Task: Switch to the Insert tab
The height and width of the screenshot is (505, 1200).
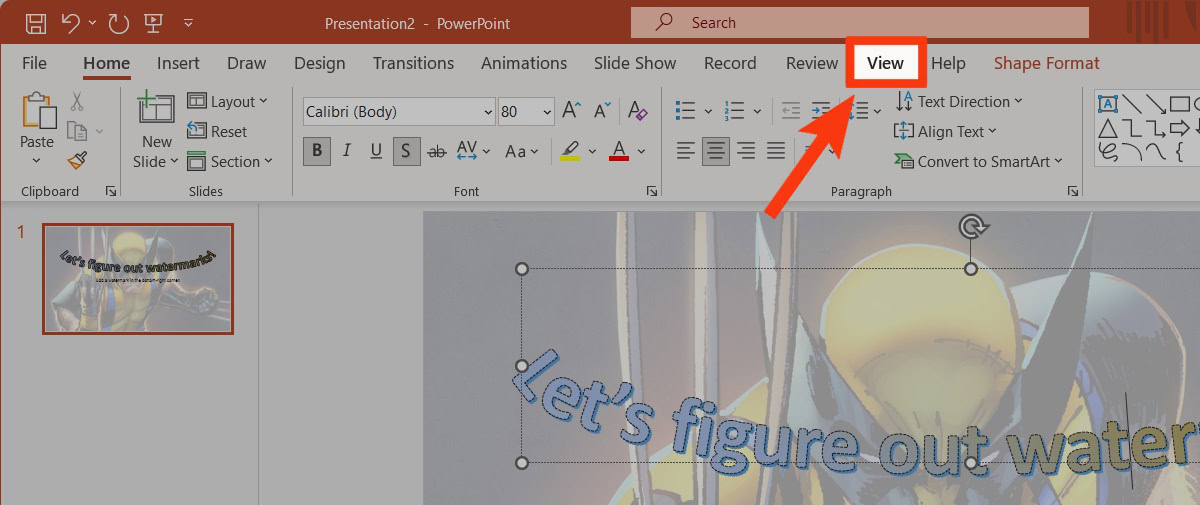Action: pos(178,63)
